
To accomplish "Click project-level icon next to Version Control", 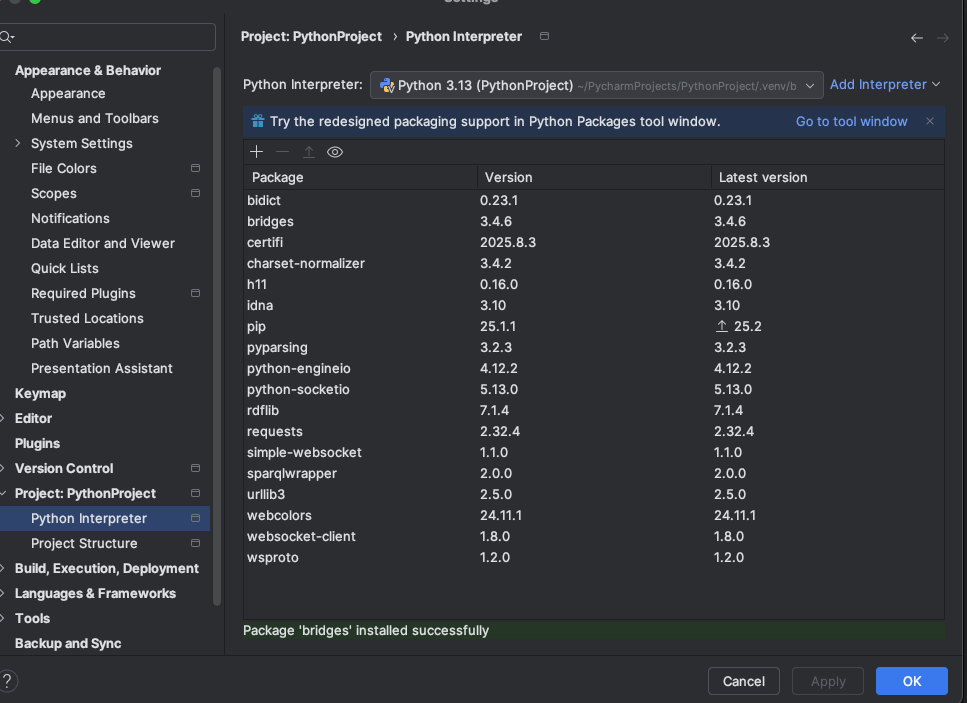I will (195, 468).
